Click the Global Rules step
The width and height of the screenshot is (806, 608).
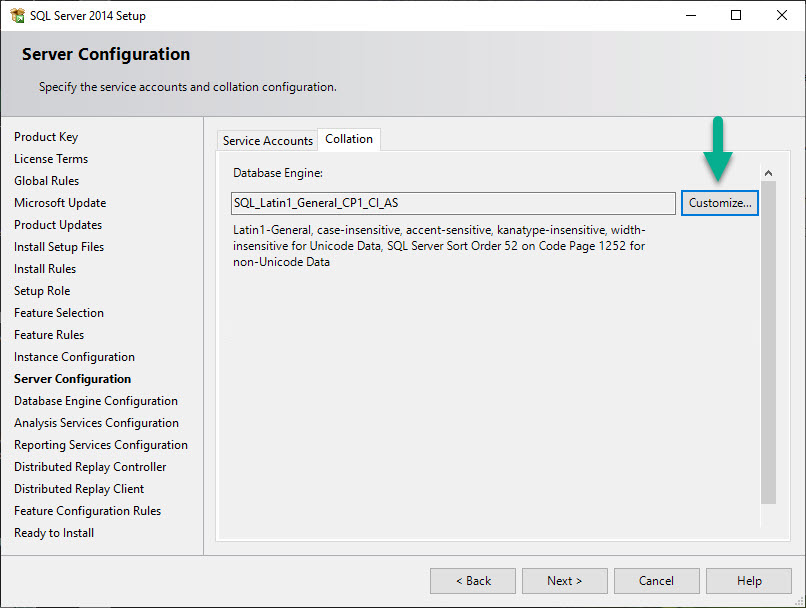coord(47,181)
